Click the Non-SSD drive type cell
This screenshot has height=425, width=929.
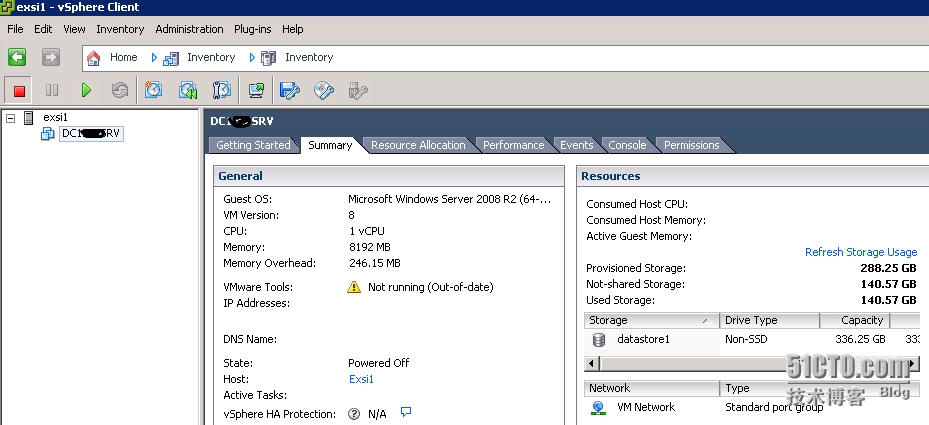click(x=746, y=340)
